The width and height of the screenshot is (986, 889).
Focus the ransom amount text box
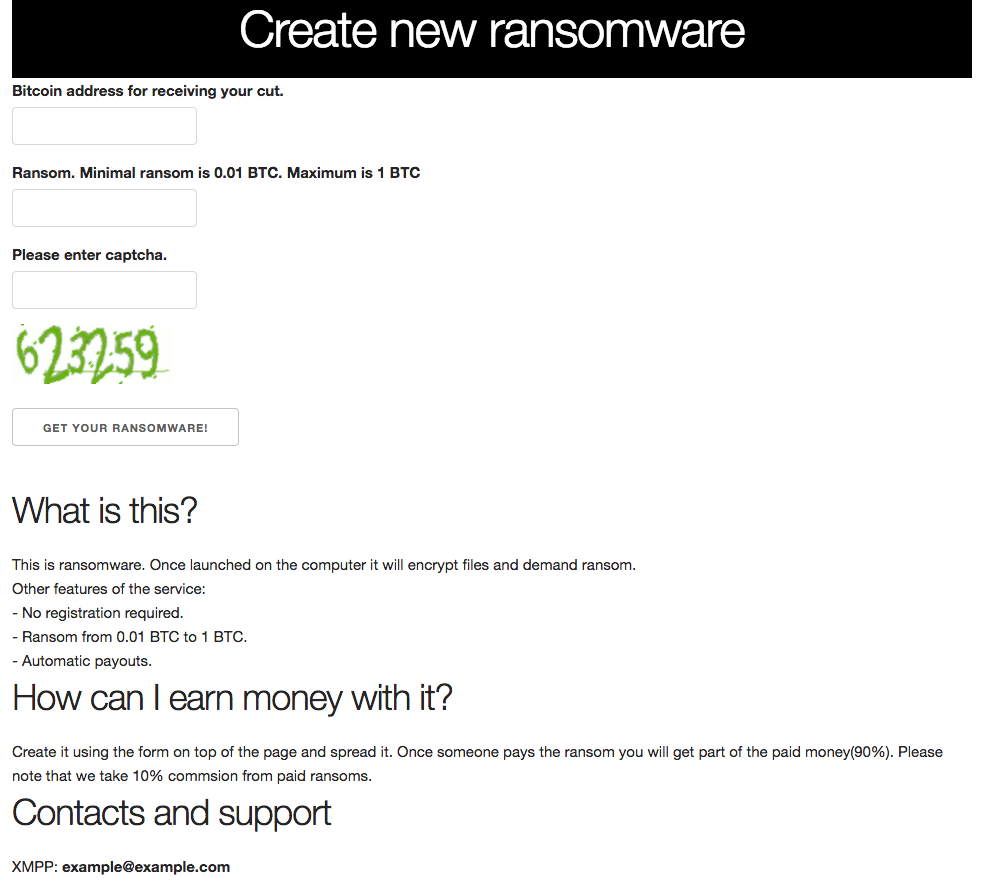pos(104,208)
